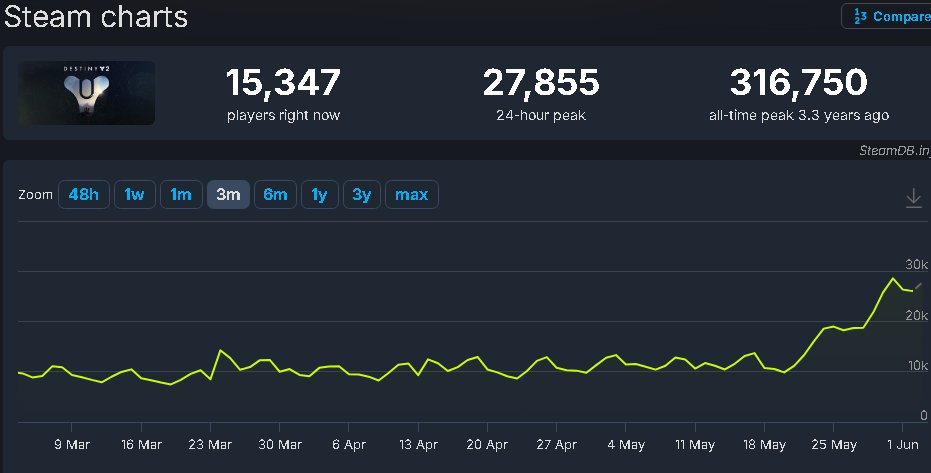Click the 20 Apr axis label
The image size is (931, 473).
pyautogui.click(x=487, y=445)
